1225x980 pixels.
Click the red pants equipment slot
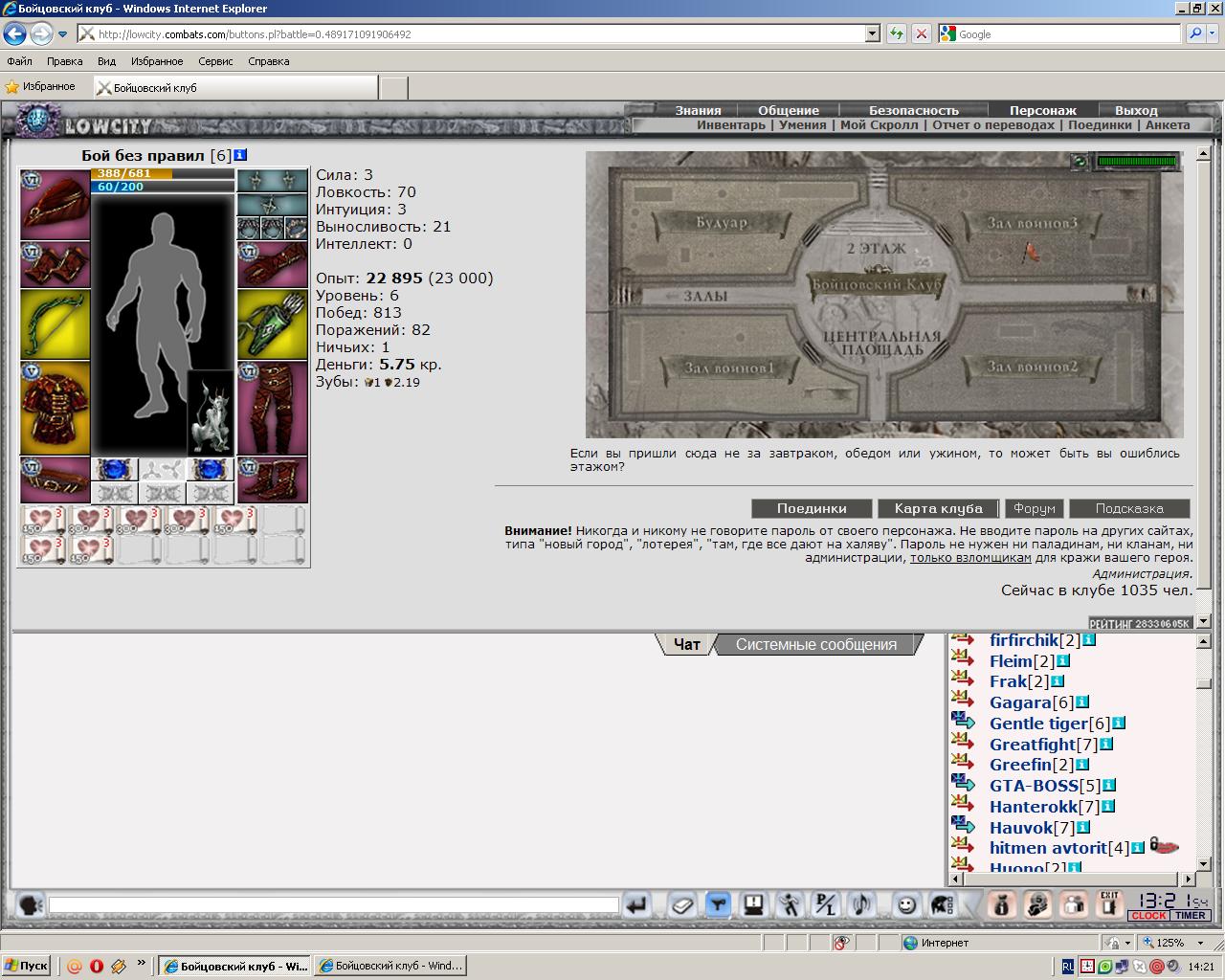(273, 408)
